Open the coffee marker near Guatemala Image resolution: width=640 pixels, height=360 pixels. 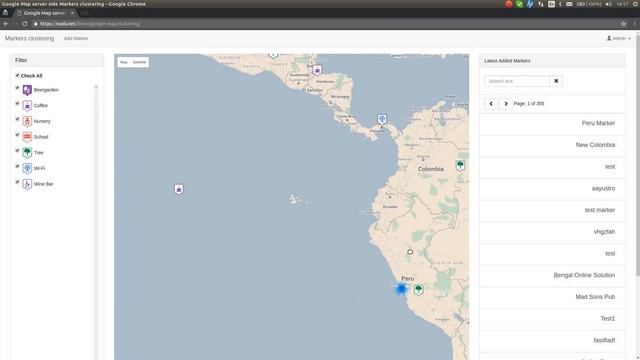[x=317, y=70]
